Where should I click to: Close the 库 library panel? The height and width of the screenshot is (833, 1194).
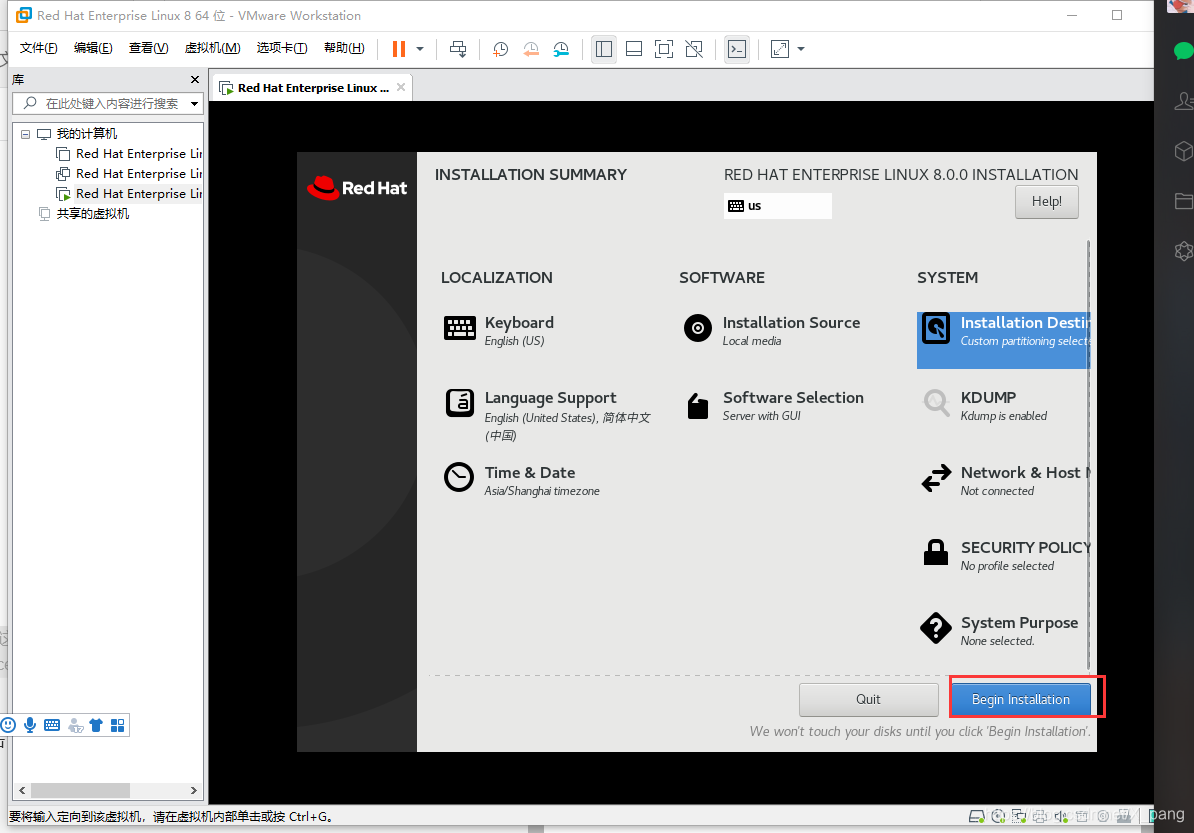click(x=195, y=79)
